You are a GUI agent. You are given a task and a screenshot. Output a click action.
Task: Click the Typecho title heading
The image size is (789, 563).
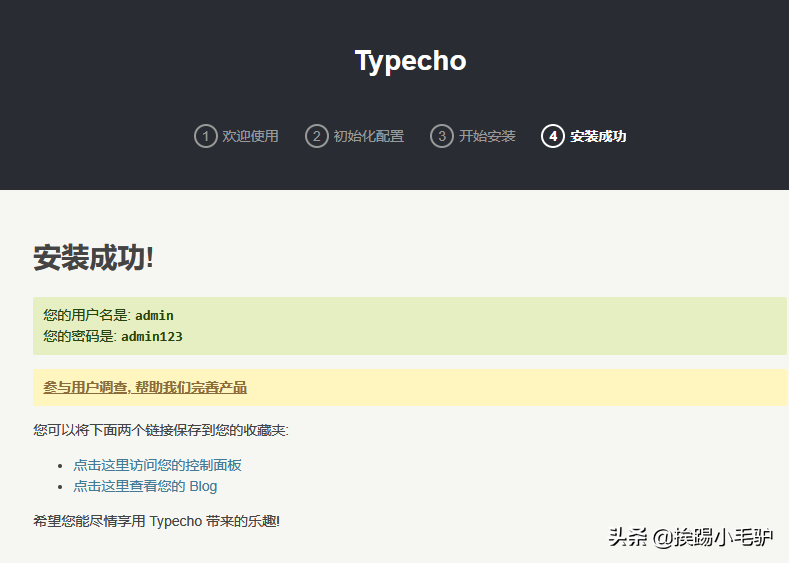[411, 61]
